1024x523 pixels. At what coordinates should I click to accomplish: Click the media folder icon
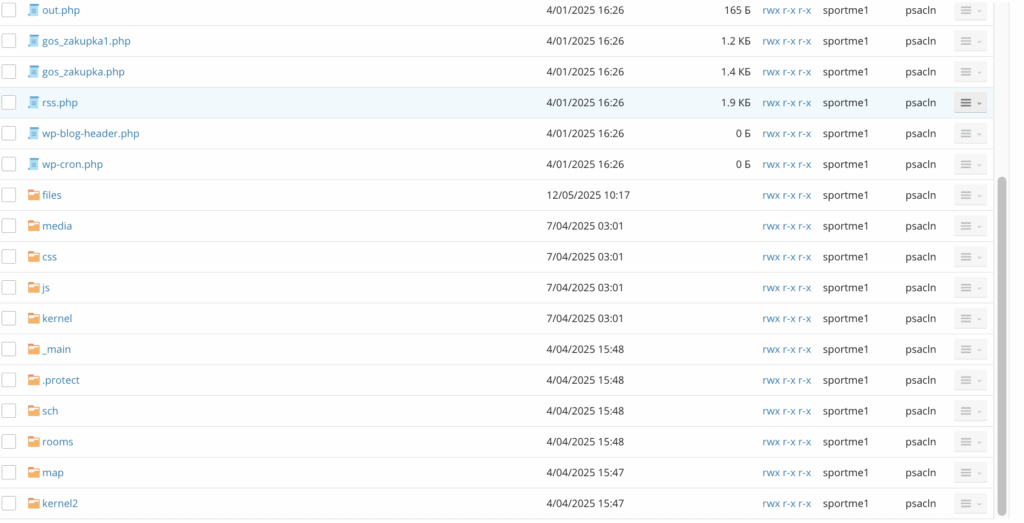34,226
